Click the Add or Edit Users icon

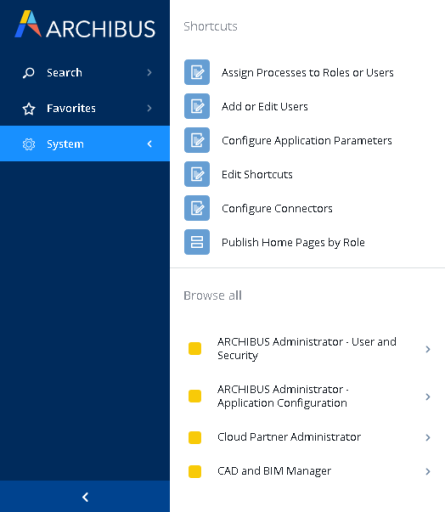[197, 106]
